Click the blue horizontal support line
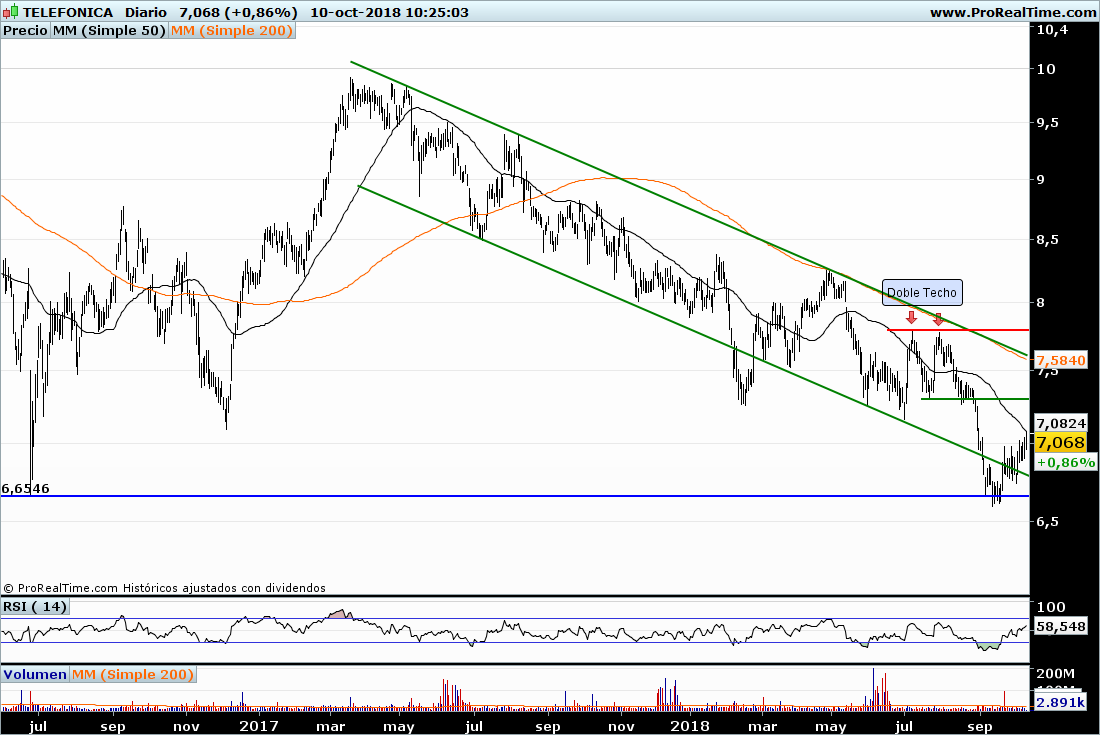The height and width of the screenshot is (735, 1100). [x=515, y=496]
